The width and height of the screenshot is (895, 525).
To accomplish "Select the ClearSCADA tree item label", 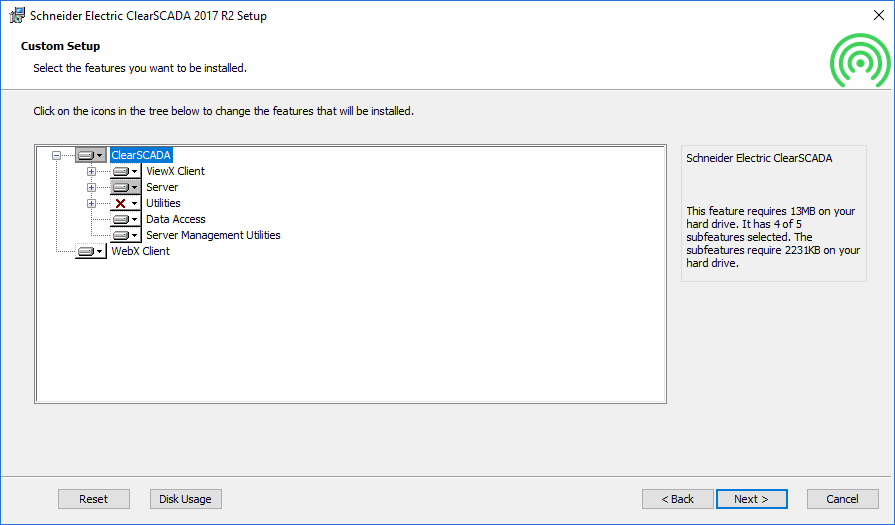I will [x=141, y=155].
